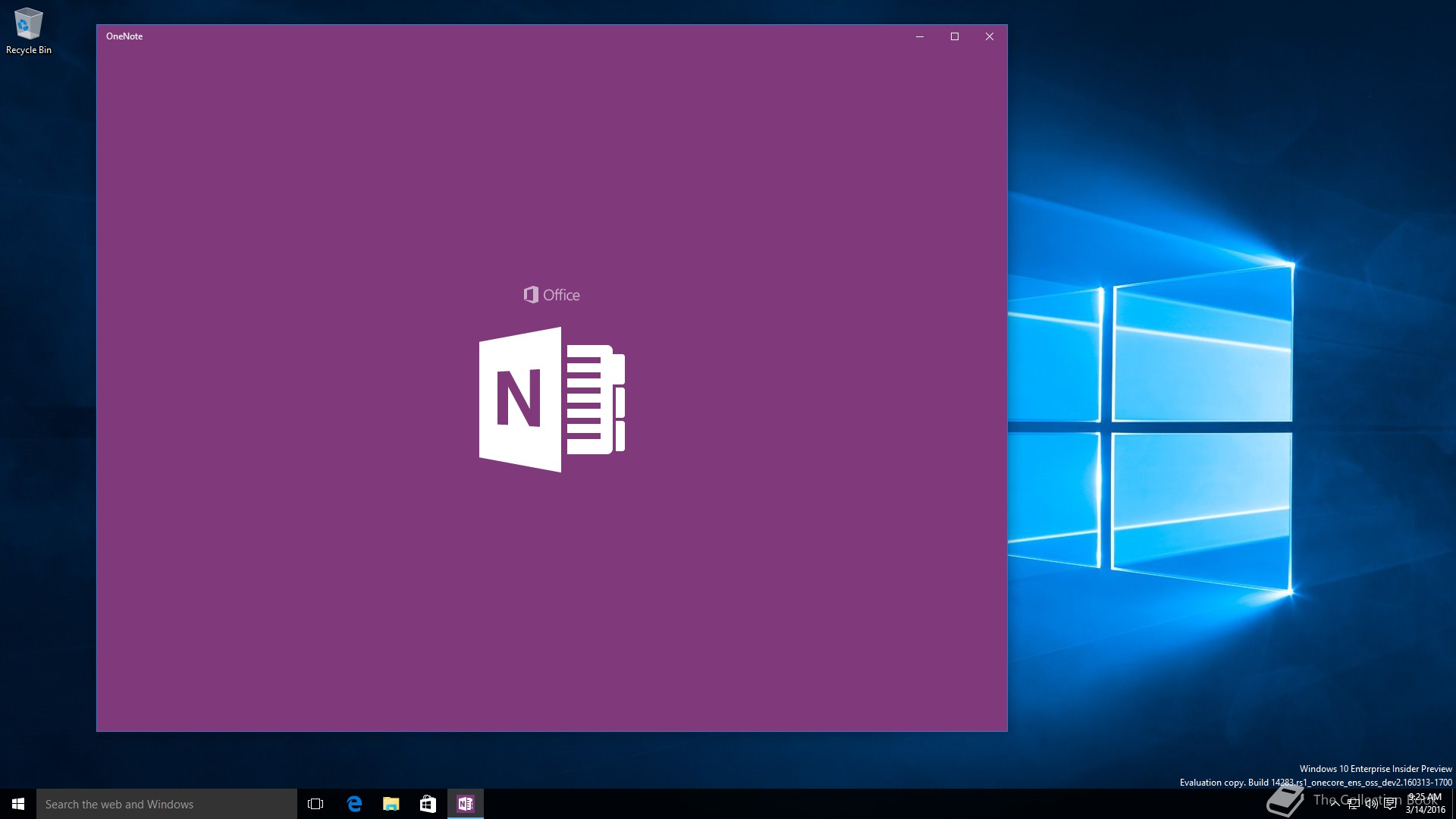
Task: Open OneNote from the taskbar icon
Action: click(465, 804)
